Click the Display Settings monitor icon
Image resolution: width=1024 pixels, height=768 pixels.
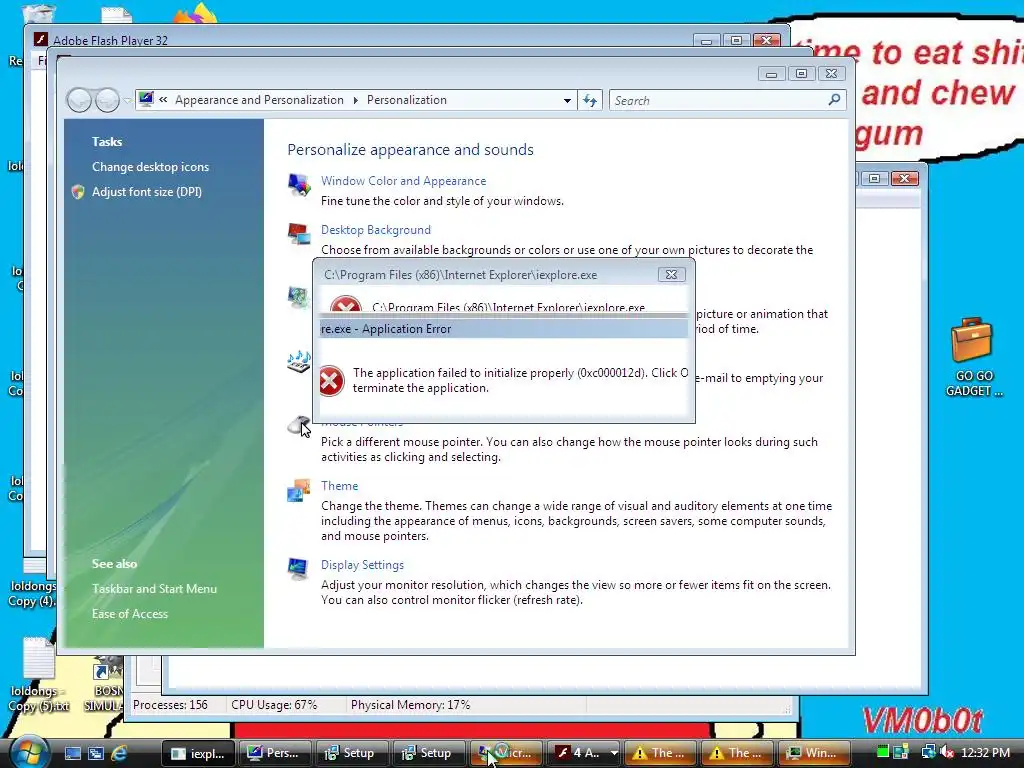(299, 569)
